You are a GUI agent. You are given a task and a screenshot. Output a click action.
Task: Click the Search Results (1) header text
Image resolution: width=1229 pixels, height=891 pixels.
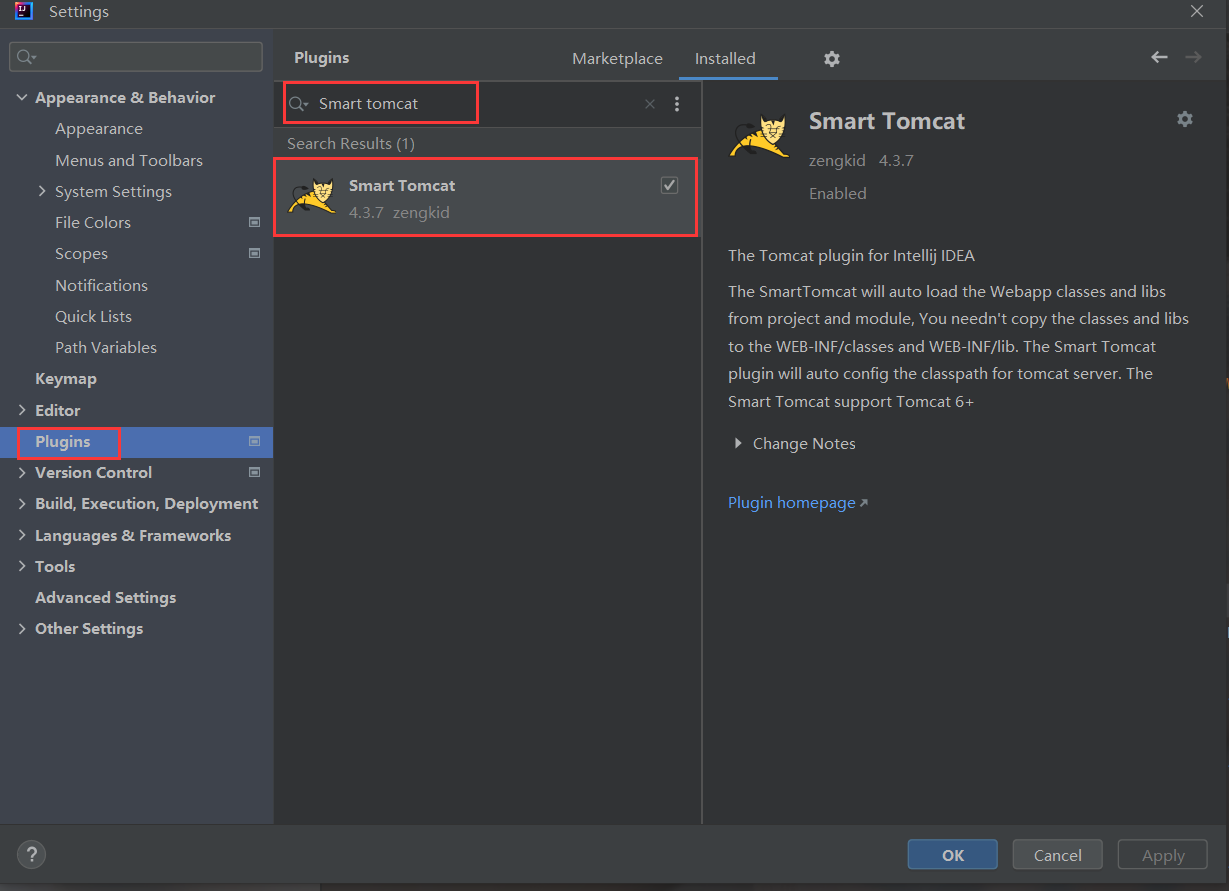click(x=351, y=144)
